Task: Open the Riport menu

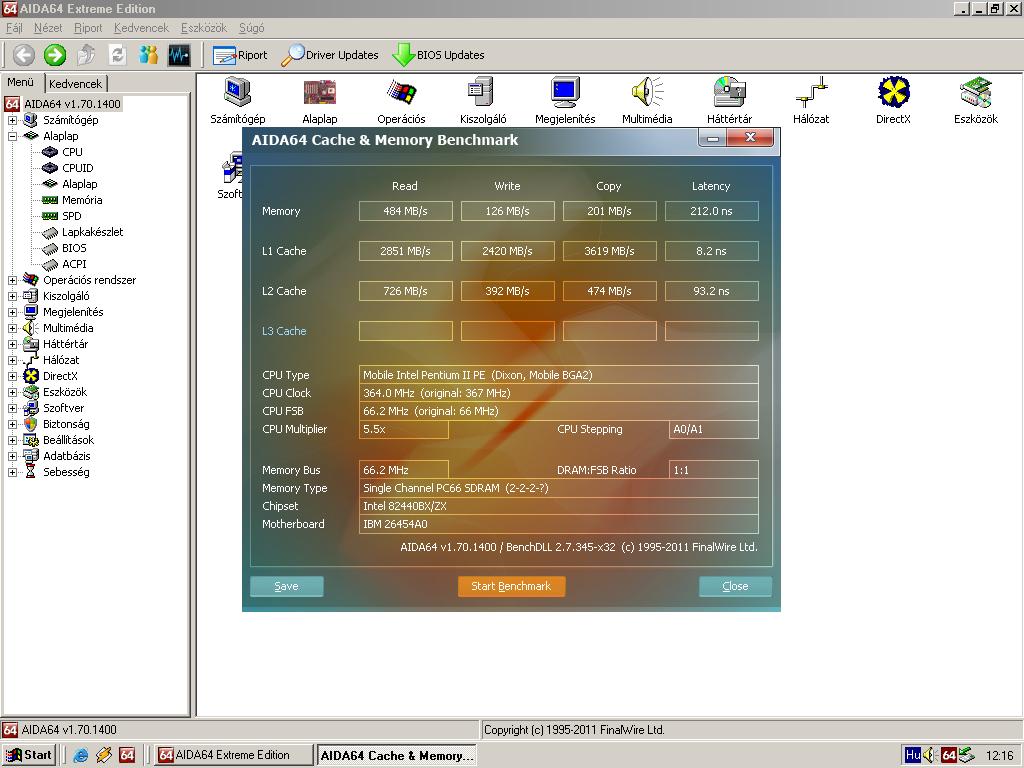Action: (88, 28)
